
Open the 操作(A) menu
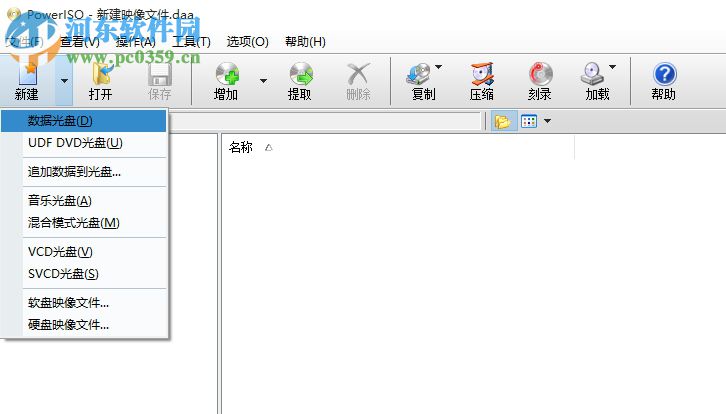[x=136, y=42]
